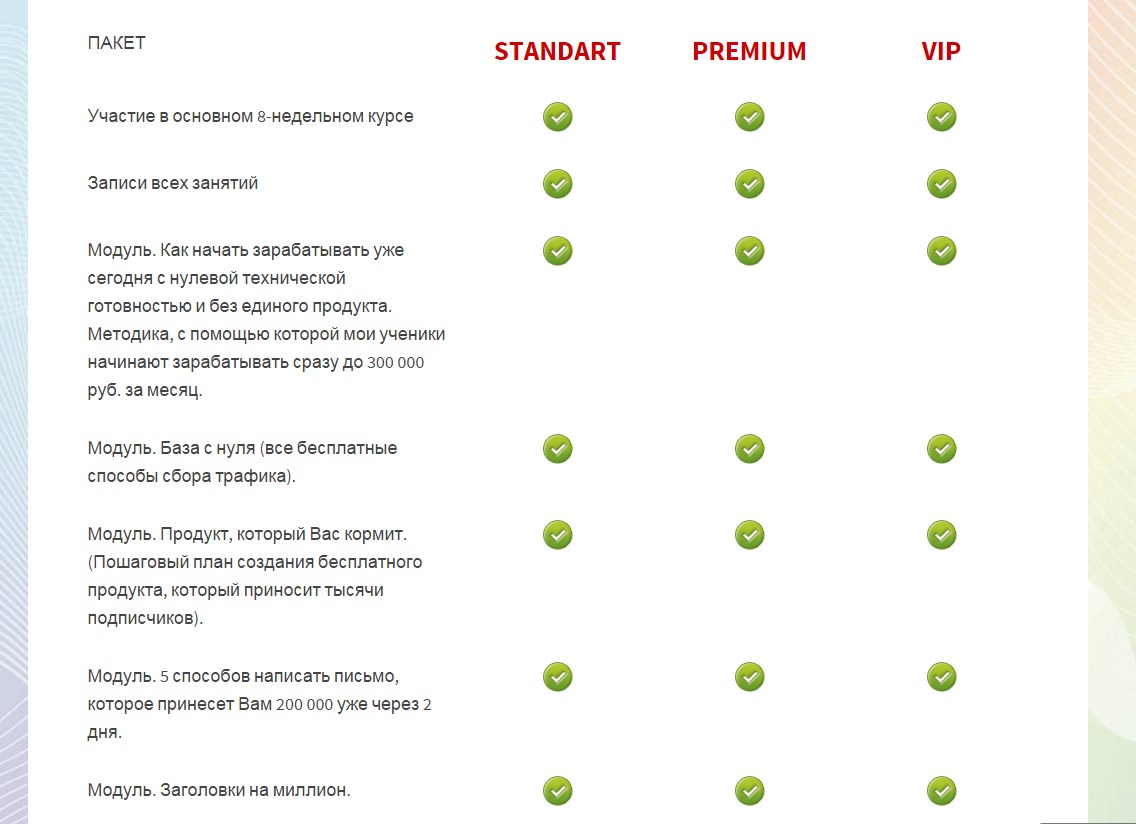Click Участие в основном 8-недельном курсе text
The image size is (1136, 824).
point(250,116)
